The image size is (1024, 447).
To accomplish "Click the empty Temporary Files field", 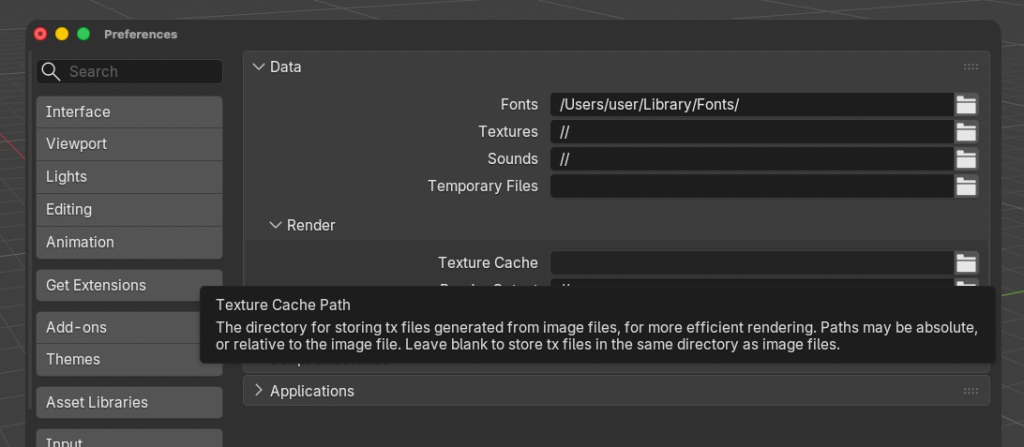I will point(752,186).
